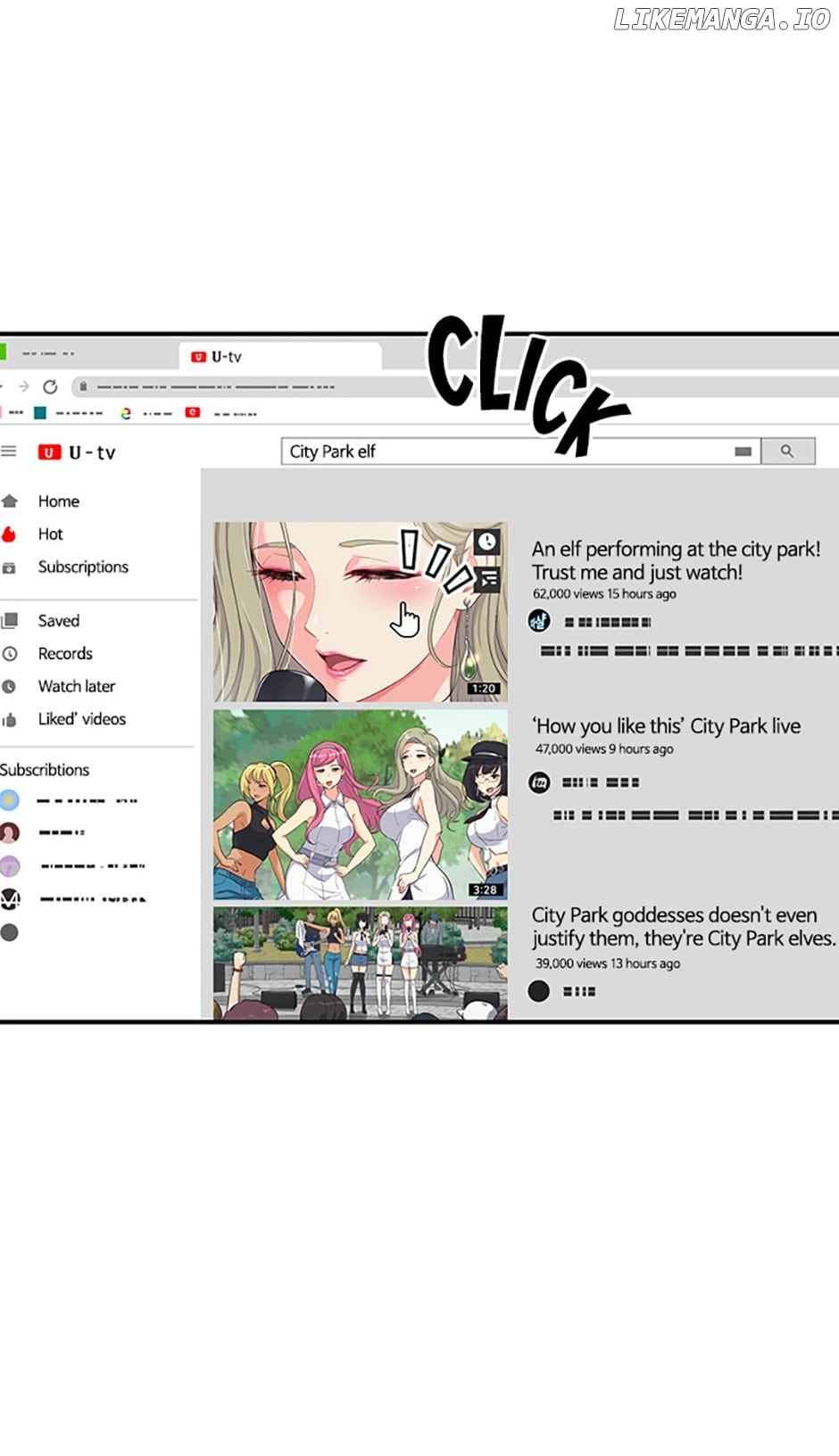The height and width of the screenshot is (1456, 839).
Task: Open the elf performing video thumbnail
Action: tap(361, 612)
